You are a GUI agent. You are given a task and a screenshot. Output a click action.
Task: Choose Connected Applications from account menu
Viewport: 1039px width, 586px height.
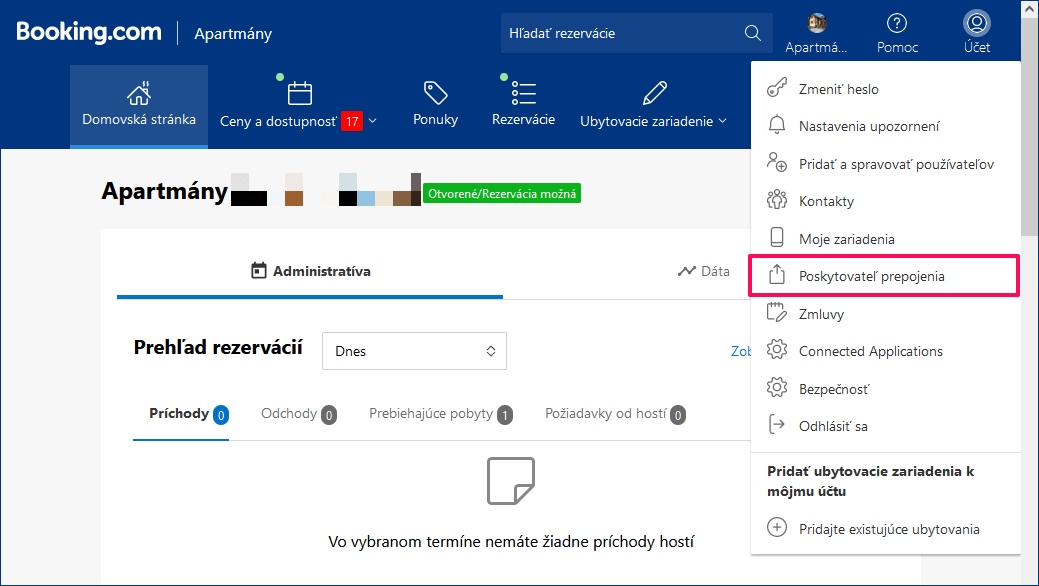pyautogui.click(x=870, y=351)
